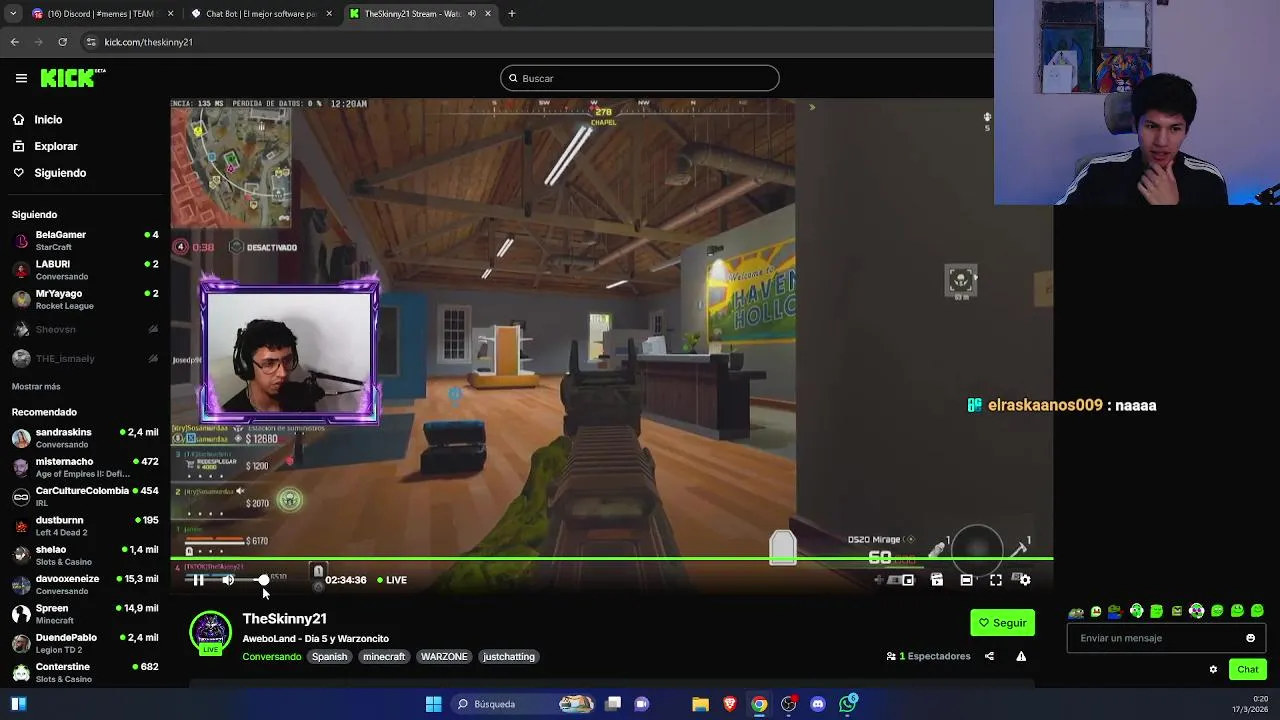Pause the live stream
1280x720 pixels.
pyautogui.click(x=198, y=580)
